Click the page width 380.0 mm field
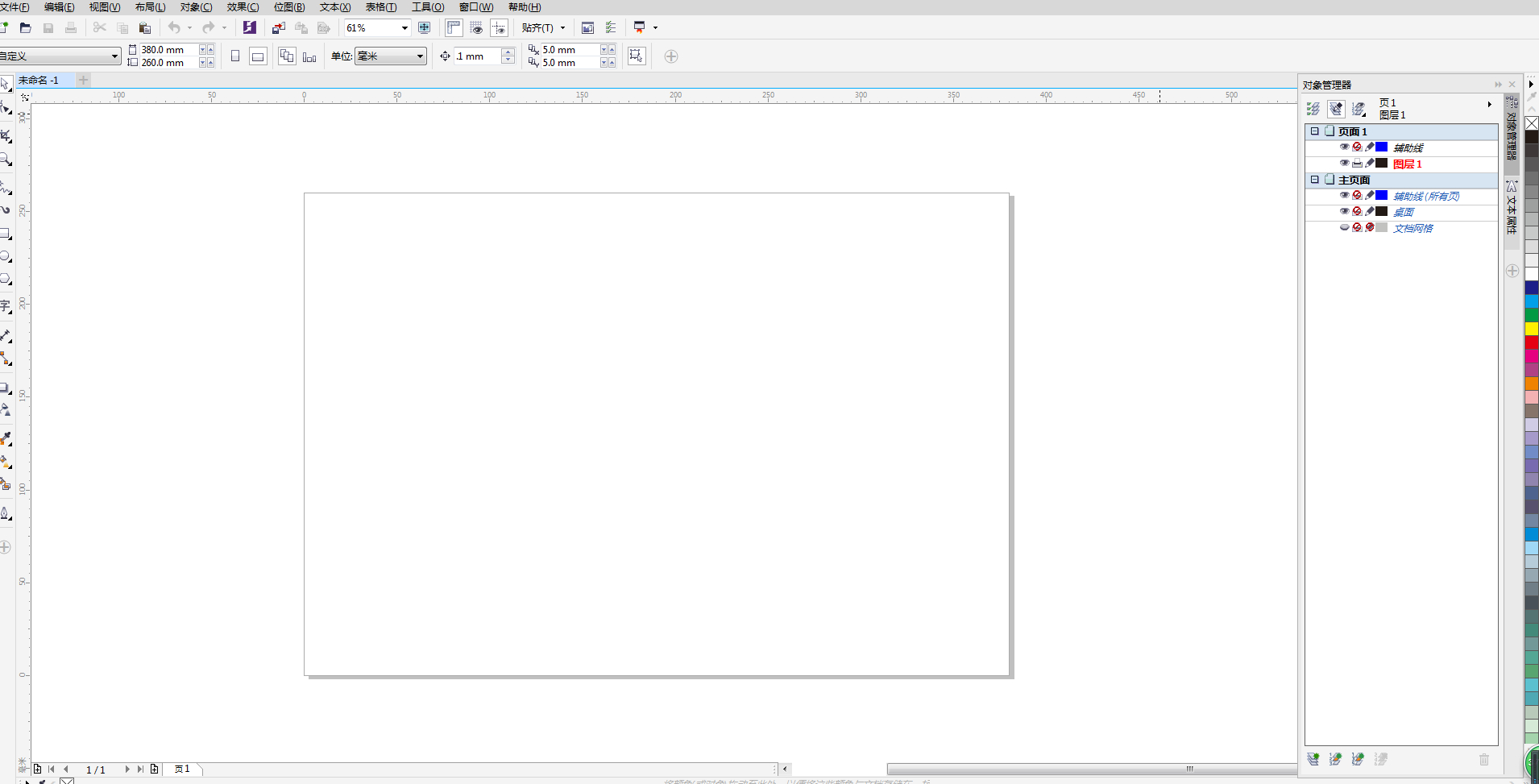This screenshot has width=1539, height=784. [x=168, y=50]
